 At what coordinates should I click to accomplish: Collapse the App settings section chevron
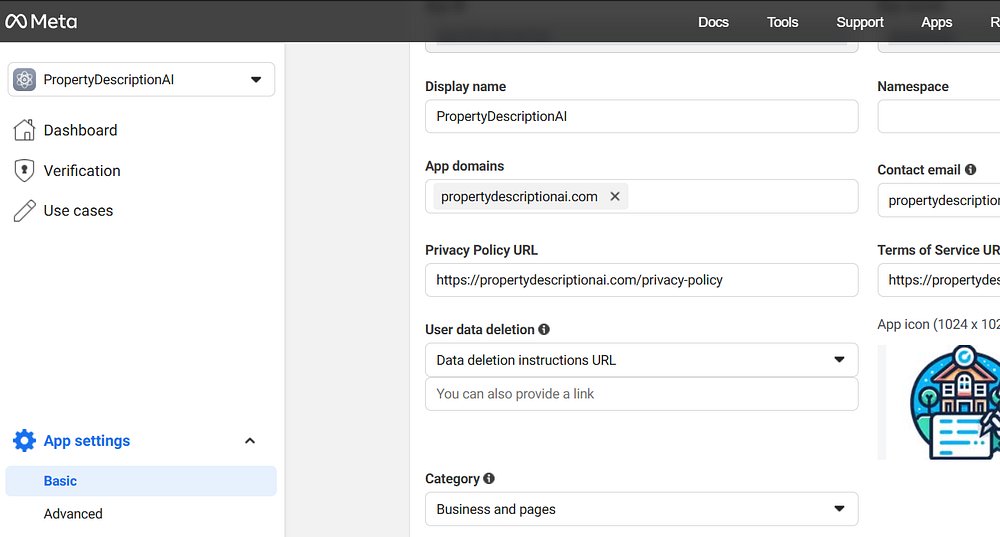pyautogui.click(x=250, y=441)
